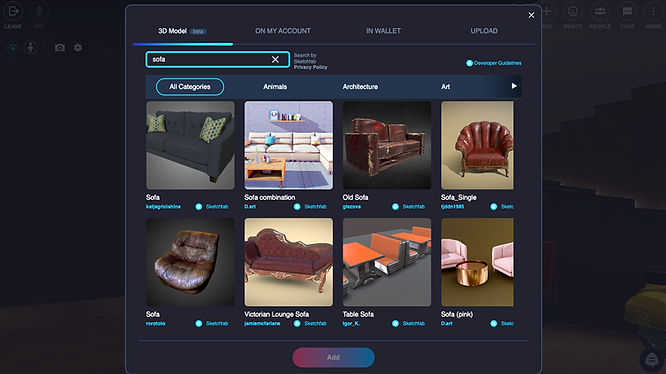Open author link glazova
Image resolution: width=666 pixels, height=374 pixels.
point(352,207)
